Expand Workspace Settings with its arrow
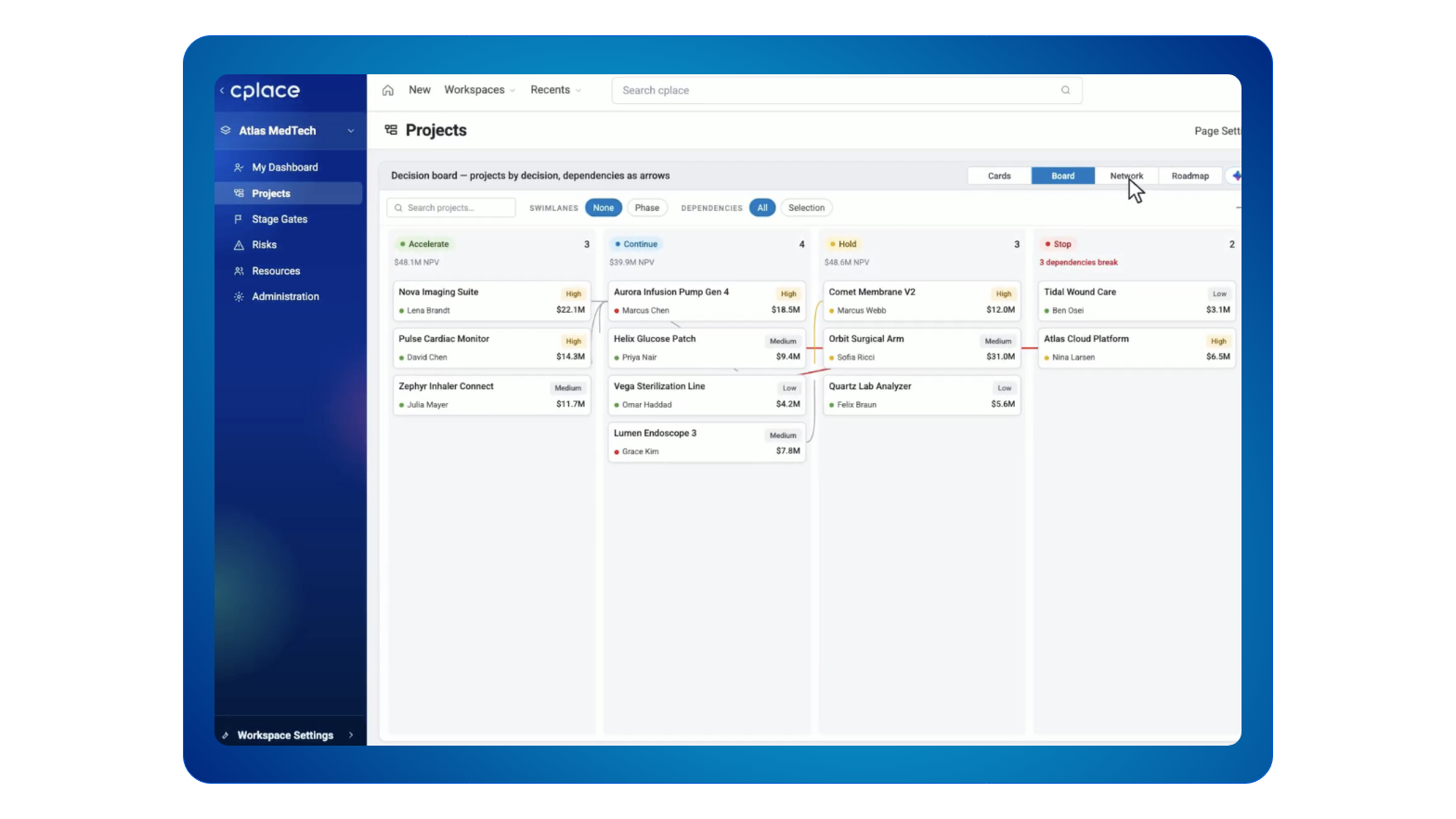The width and height of the screenshot is (1456, 819). 351,735
